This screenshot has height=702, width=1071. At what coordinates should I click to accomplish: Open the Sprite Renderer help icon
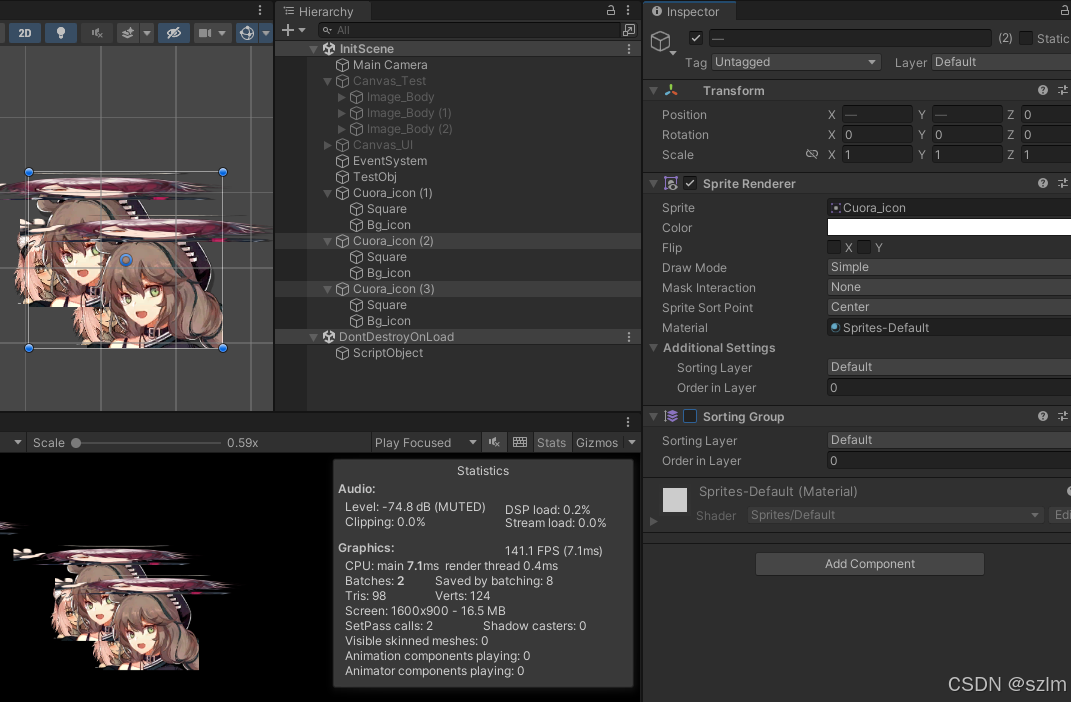pyautogui.click(x=1042, y=183)
